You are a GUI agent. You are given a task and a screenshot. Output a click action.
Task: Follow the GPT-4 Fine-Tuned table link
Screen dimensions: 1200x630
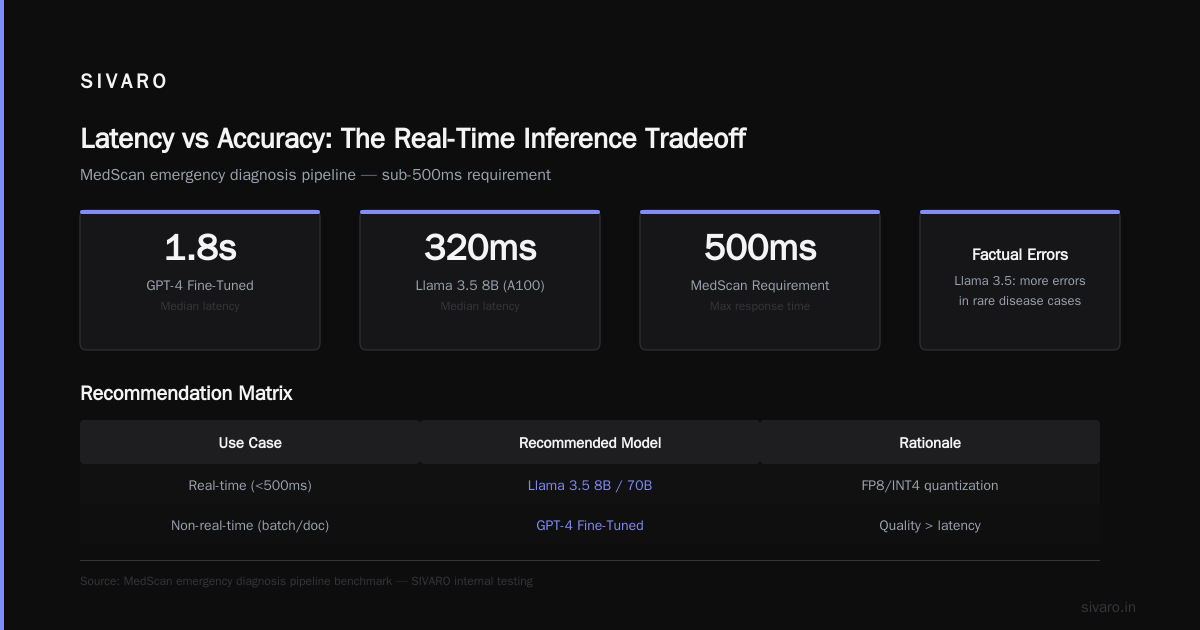[590, 525]
